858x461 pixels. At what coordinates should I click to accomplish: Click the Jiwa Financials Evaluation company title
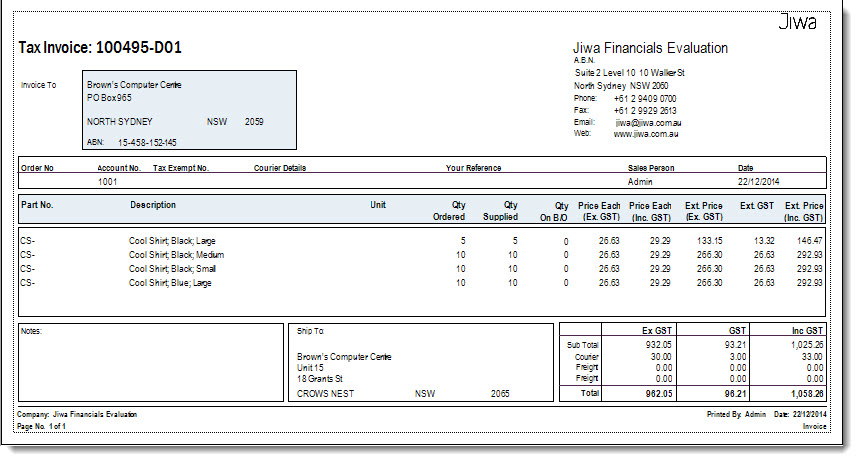[x=650, y=48]
